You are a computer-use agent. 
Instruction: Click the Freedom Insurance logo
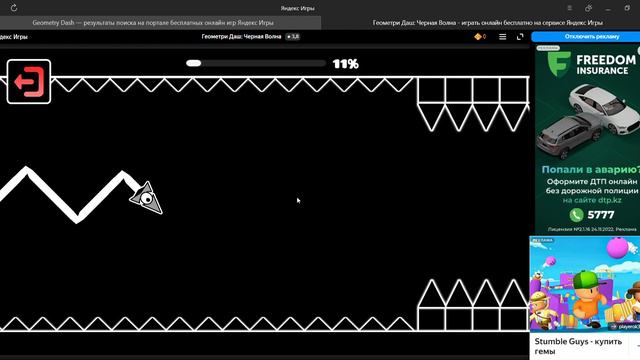(559, 64)
